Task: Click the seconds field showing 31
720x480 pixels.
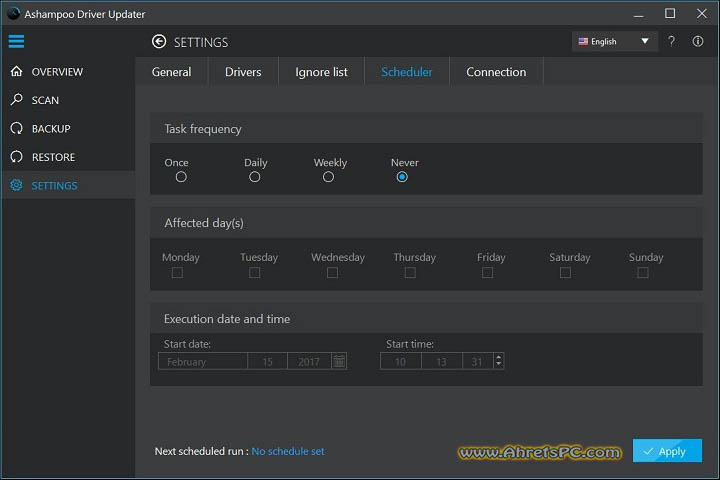Action: point(478,361)
